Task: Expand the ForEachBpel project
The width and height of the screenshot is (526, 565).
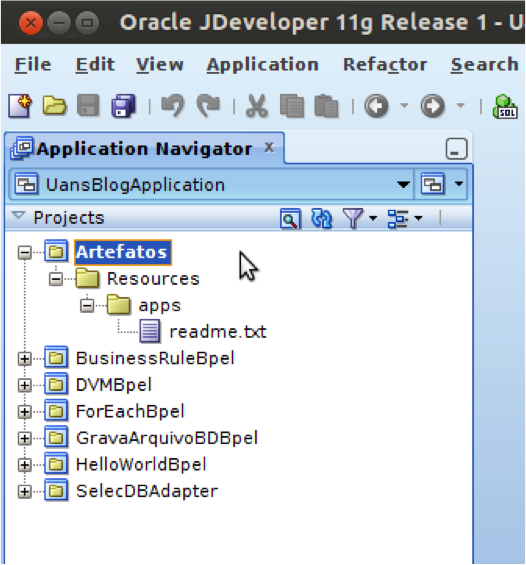Action: click(24, 412)
